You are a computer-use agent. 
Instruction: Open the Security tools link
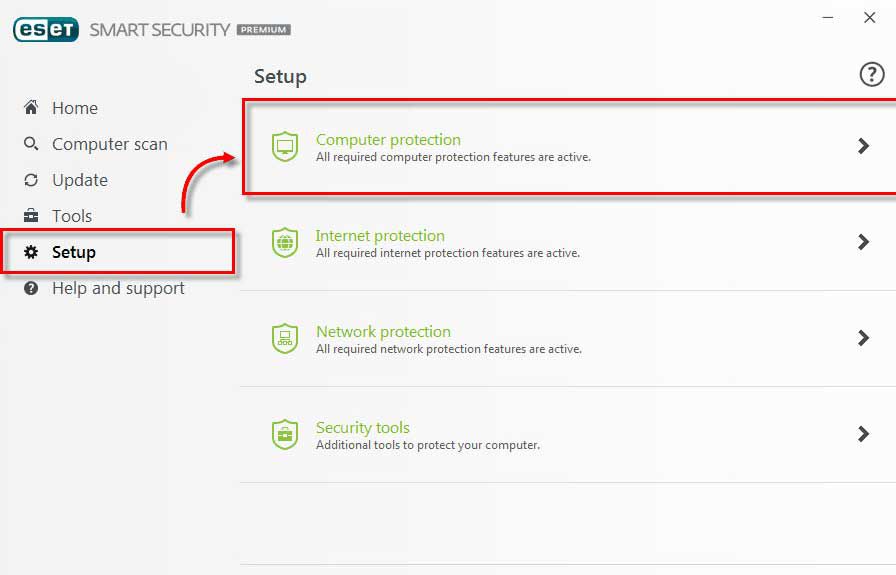pyautogui.click(x=363, y=428)
